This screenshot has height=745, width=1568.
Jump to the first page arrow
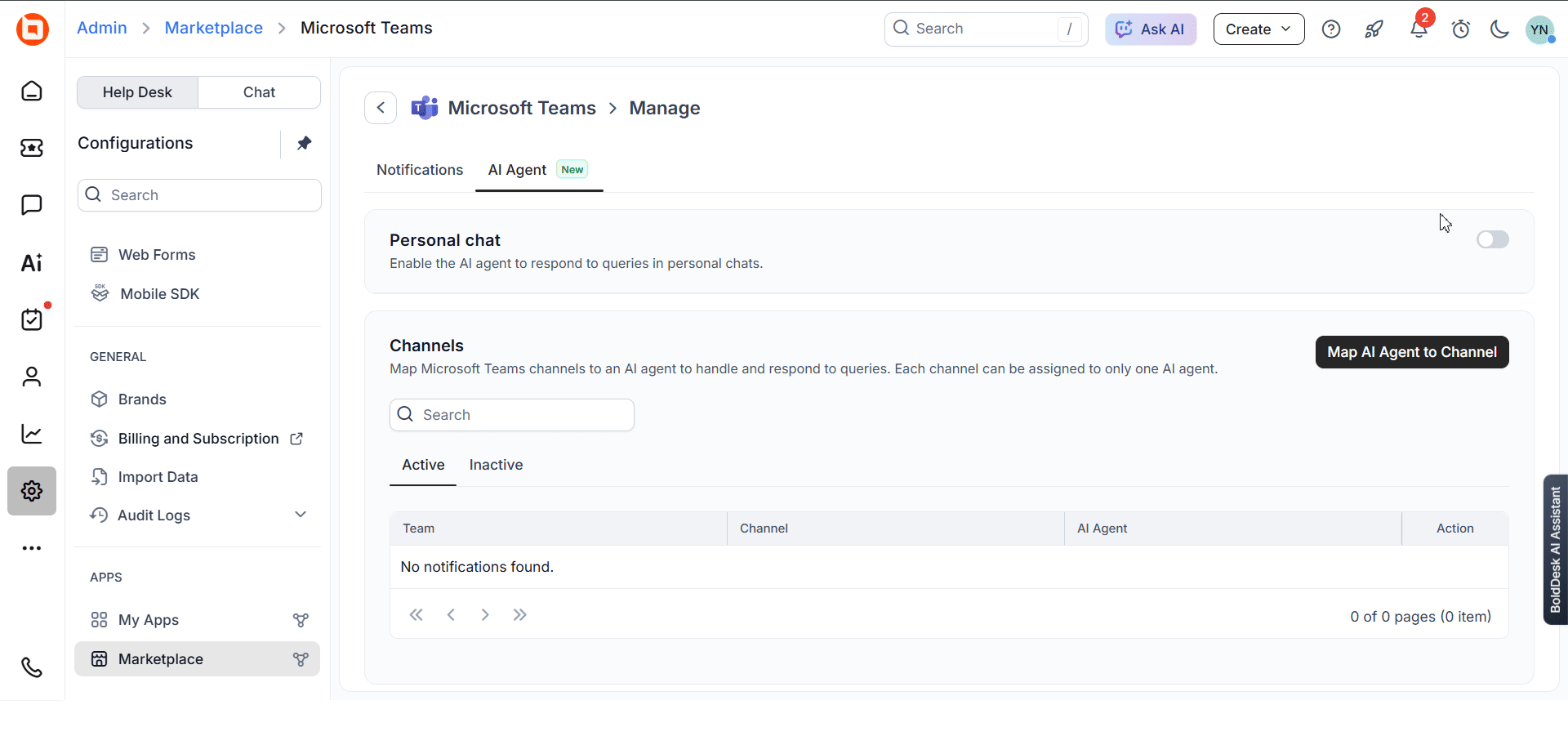pyautogui.click(x=416, y=615)
